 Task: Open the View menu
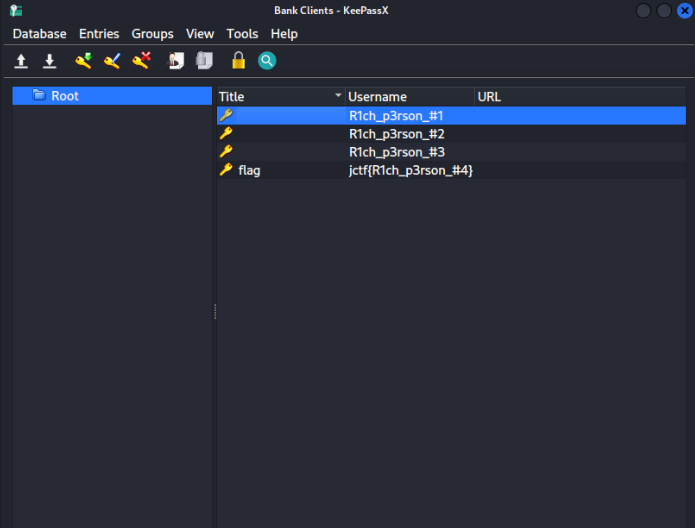click(x=200, y=34)
